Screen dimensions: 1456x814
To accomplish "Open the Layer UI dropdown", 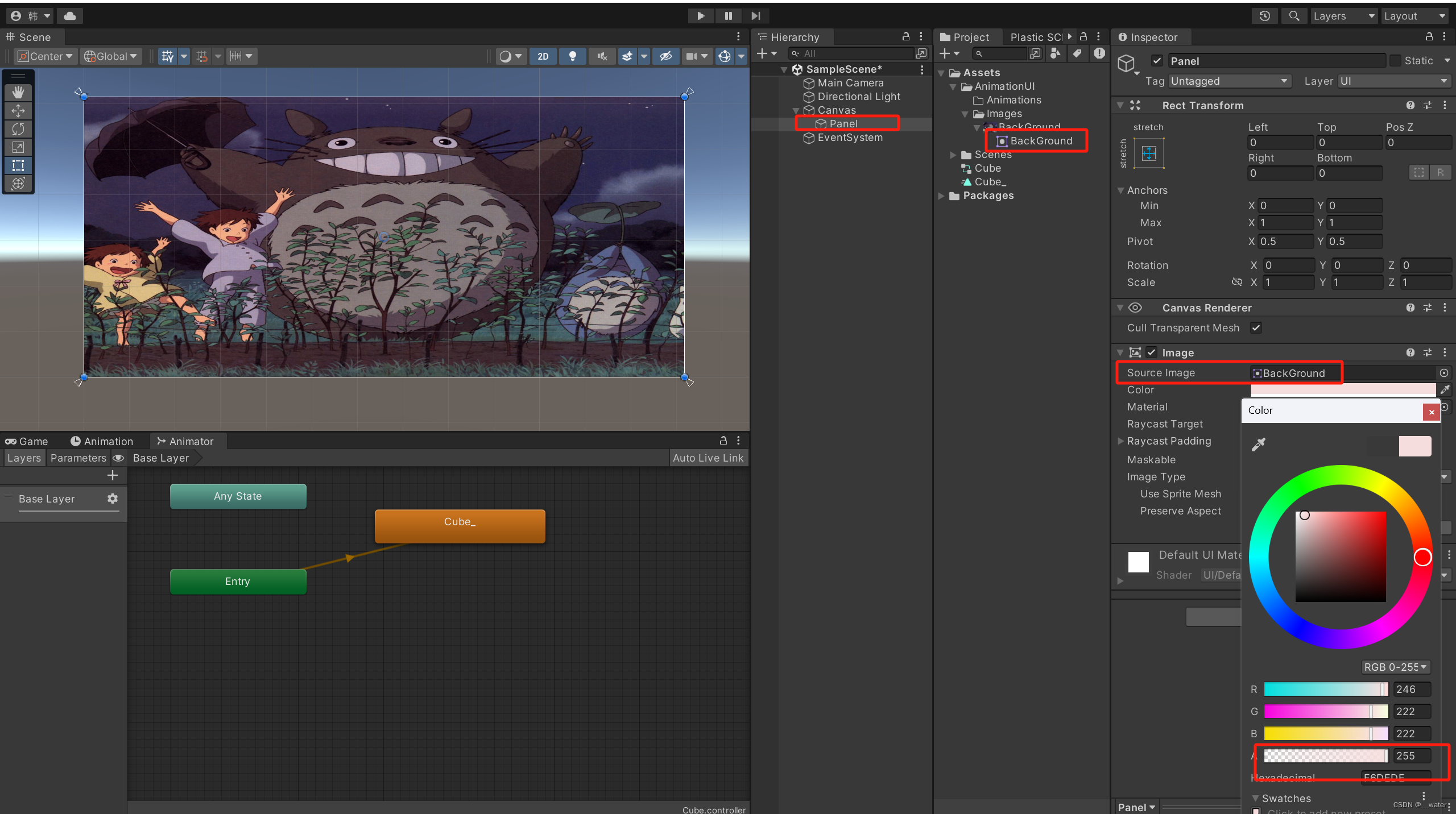I will (1394, 81).
